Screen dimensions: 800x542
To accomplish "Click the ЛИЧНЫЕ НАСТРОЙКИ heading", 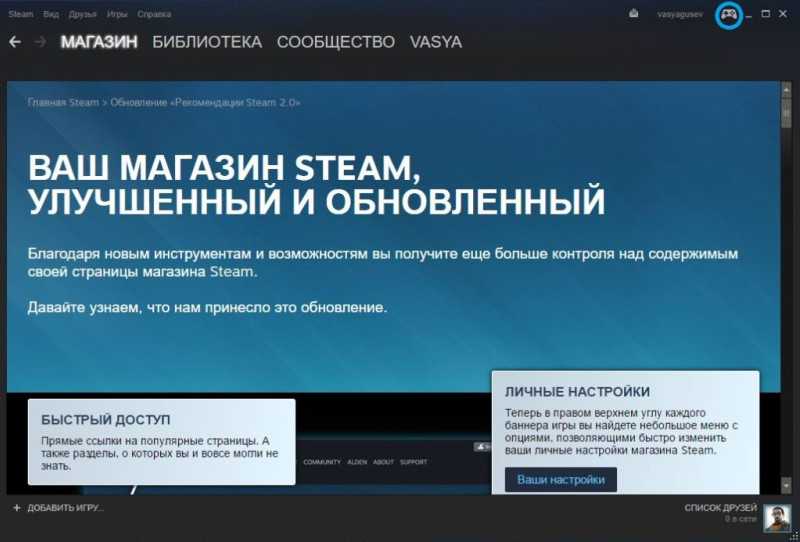I will coord(577,392).
